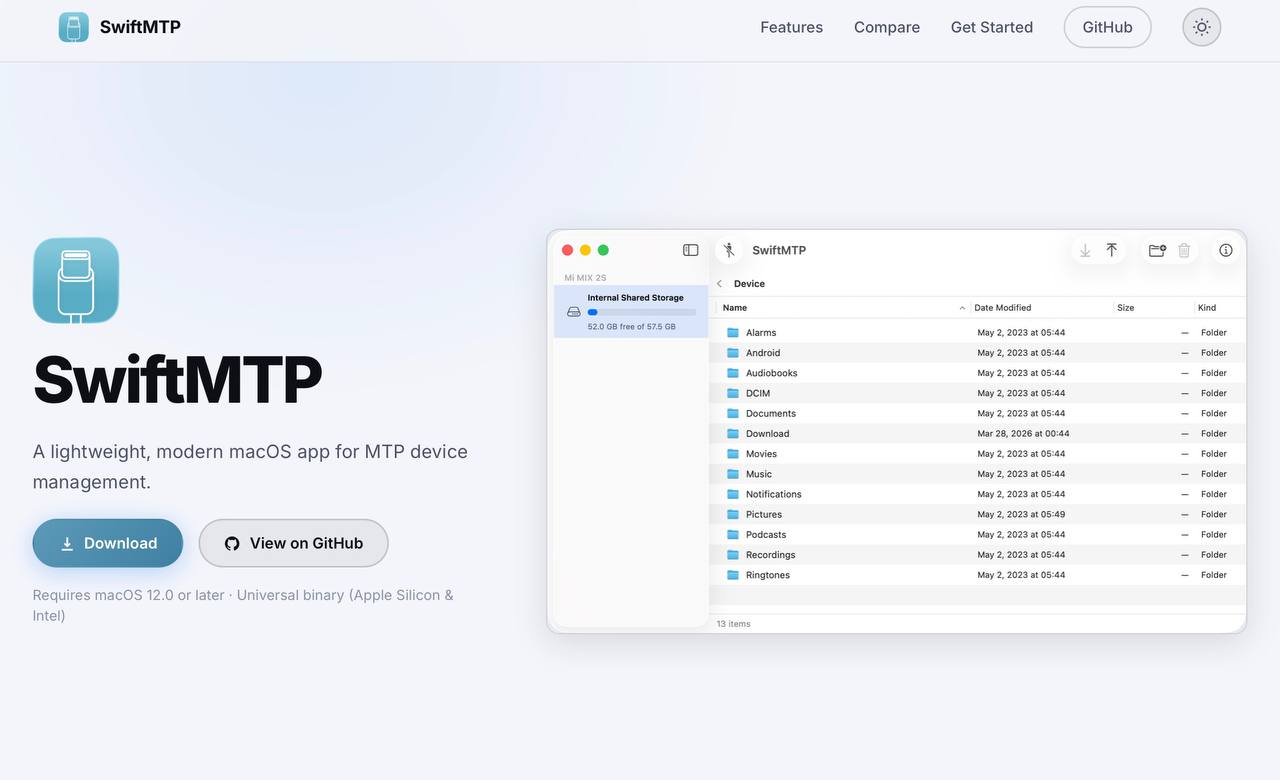Open the file info panel
Screen dimensions: 1280x780
tap(1225, 250)
